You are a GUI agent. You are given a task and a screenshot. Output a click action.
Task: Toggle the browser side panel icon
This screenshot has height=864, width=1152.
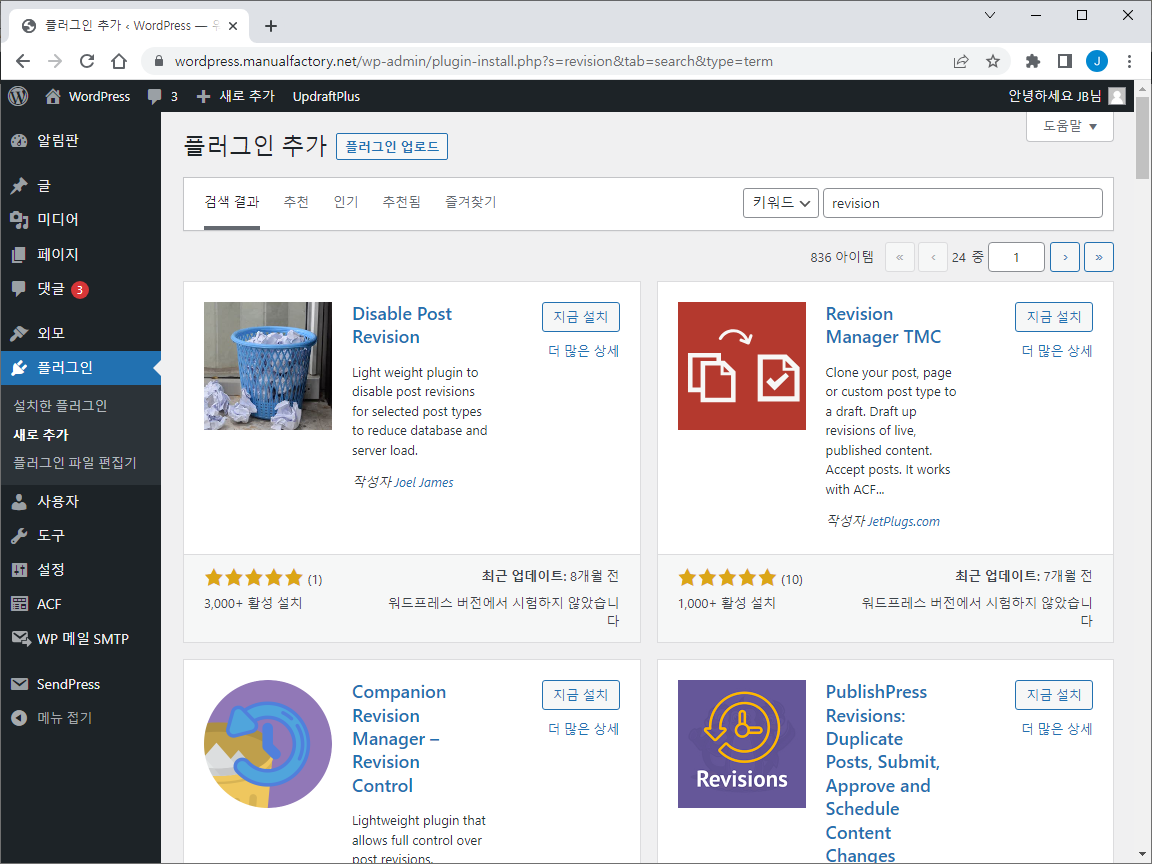pyautogui.click(x=1065, y=61)
